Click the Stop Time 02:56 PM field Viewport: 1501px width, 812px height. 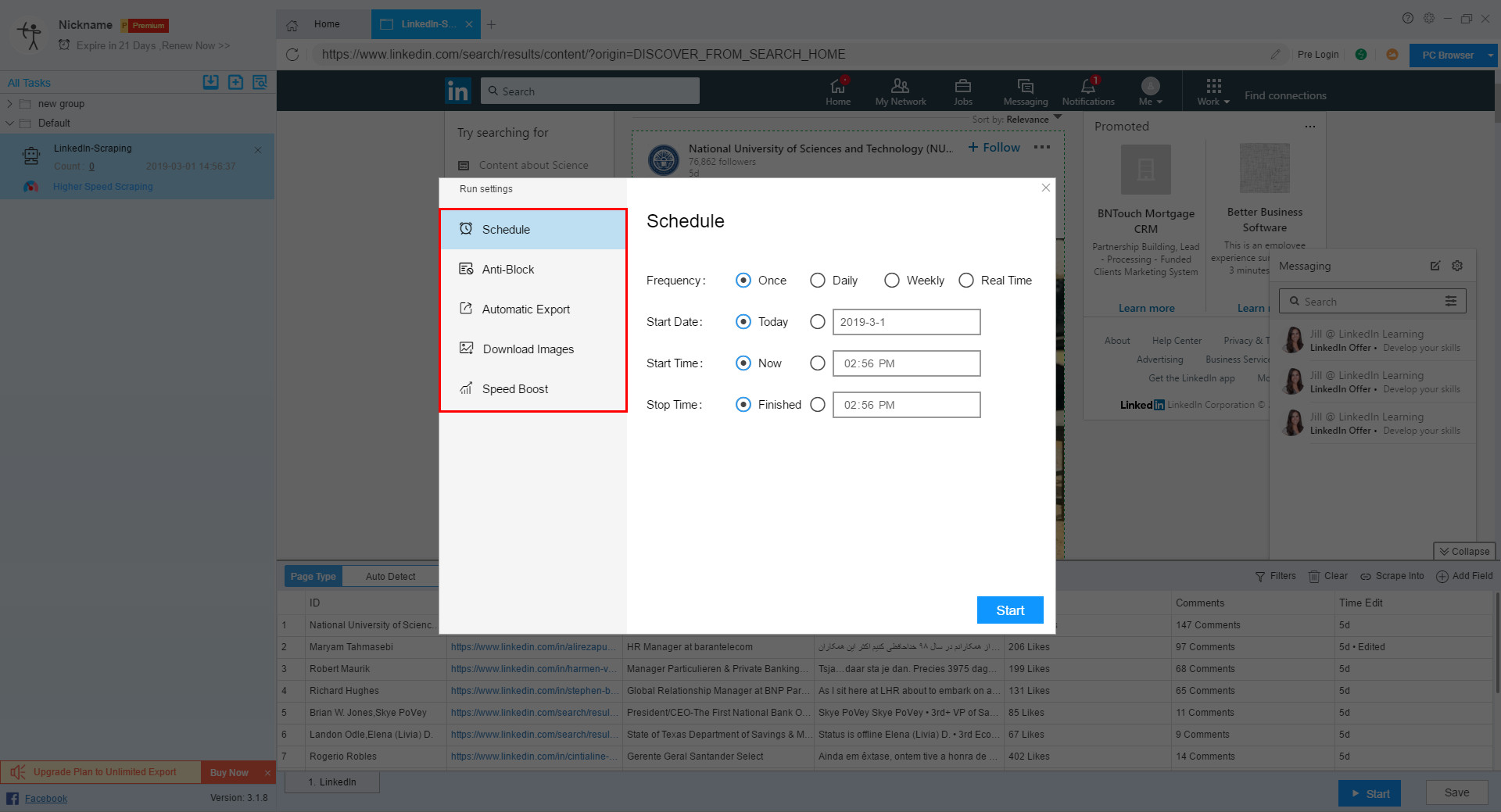pos(906,405)
